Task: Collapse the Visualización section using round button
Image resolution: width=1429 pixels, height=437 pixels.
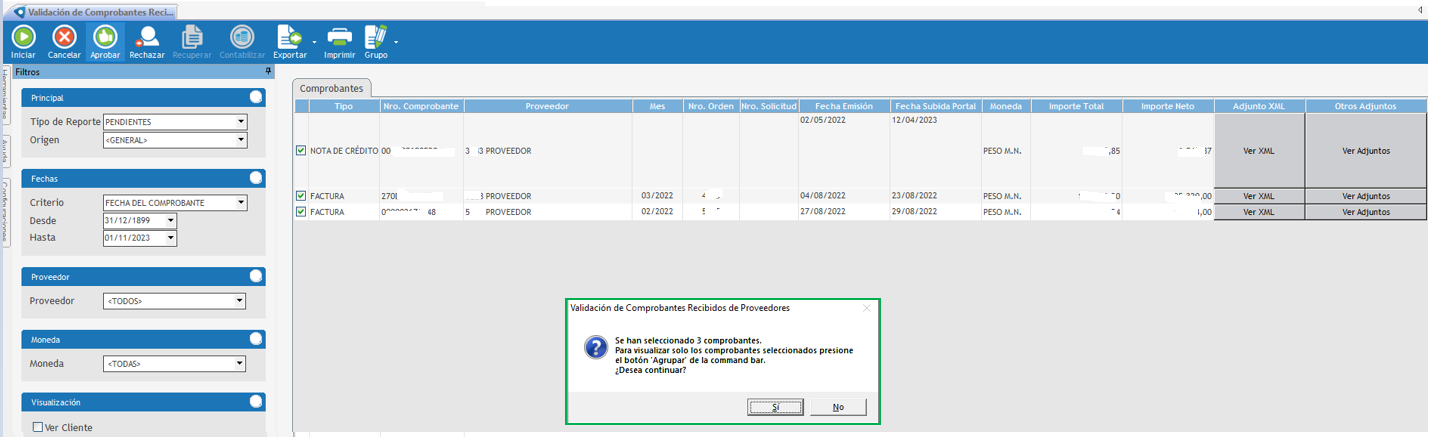Action: (x=256, y=402)
